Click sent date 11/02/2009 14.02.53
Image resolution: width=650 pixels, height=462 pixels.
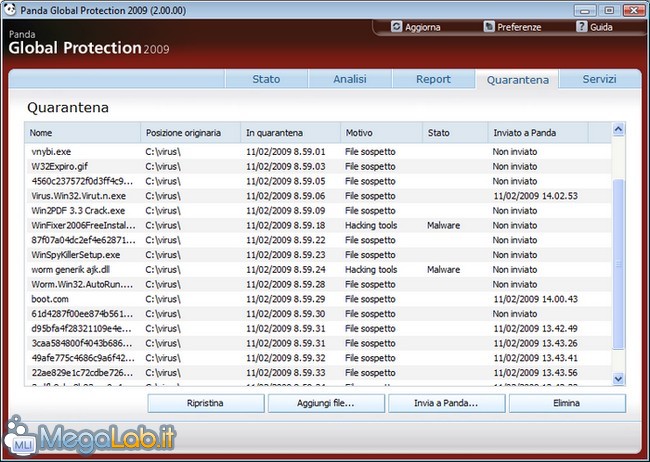(536, 196)
